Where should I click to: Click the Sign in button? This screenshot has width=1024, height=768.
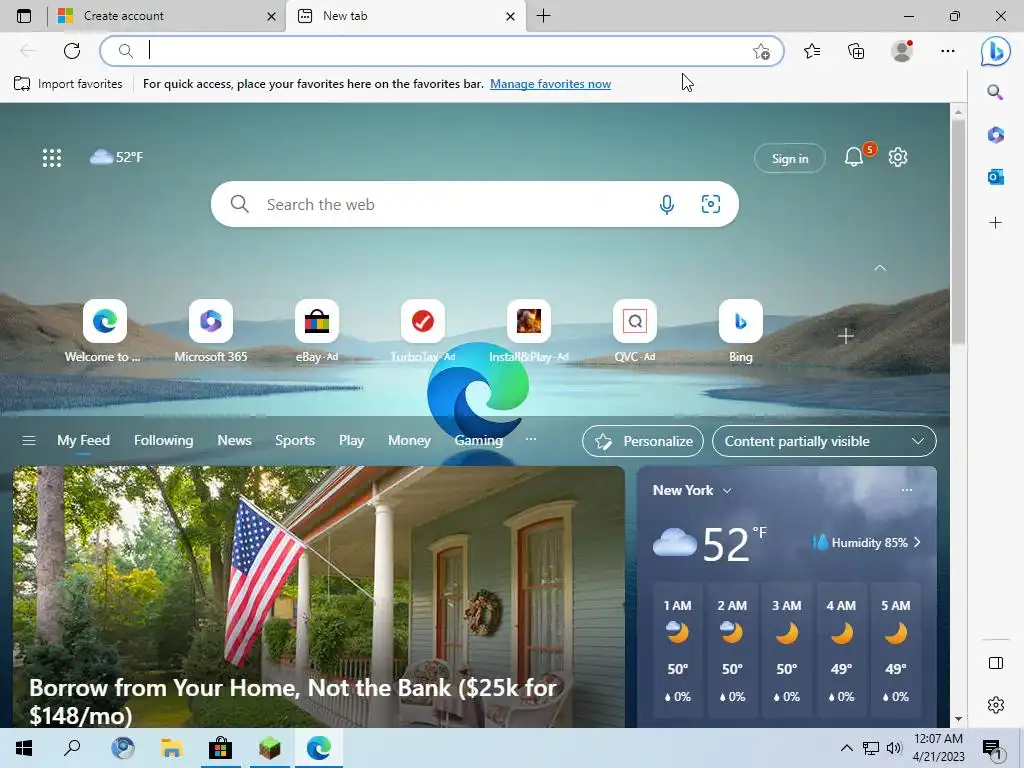click(x=790, y=158)
